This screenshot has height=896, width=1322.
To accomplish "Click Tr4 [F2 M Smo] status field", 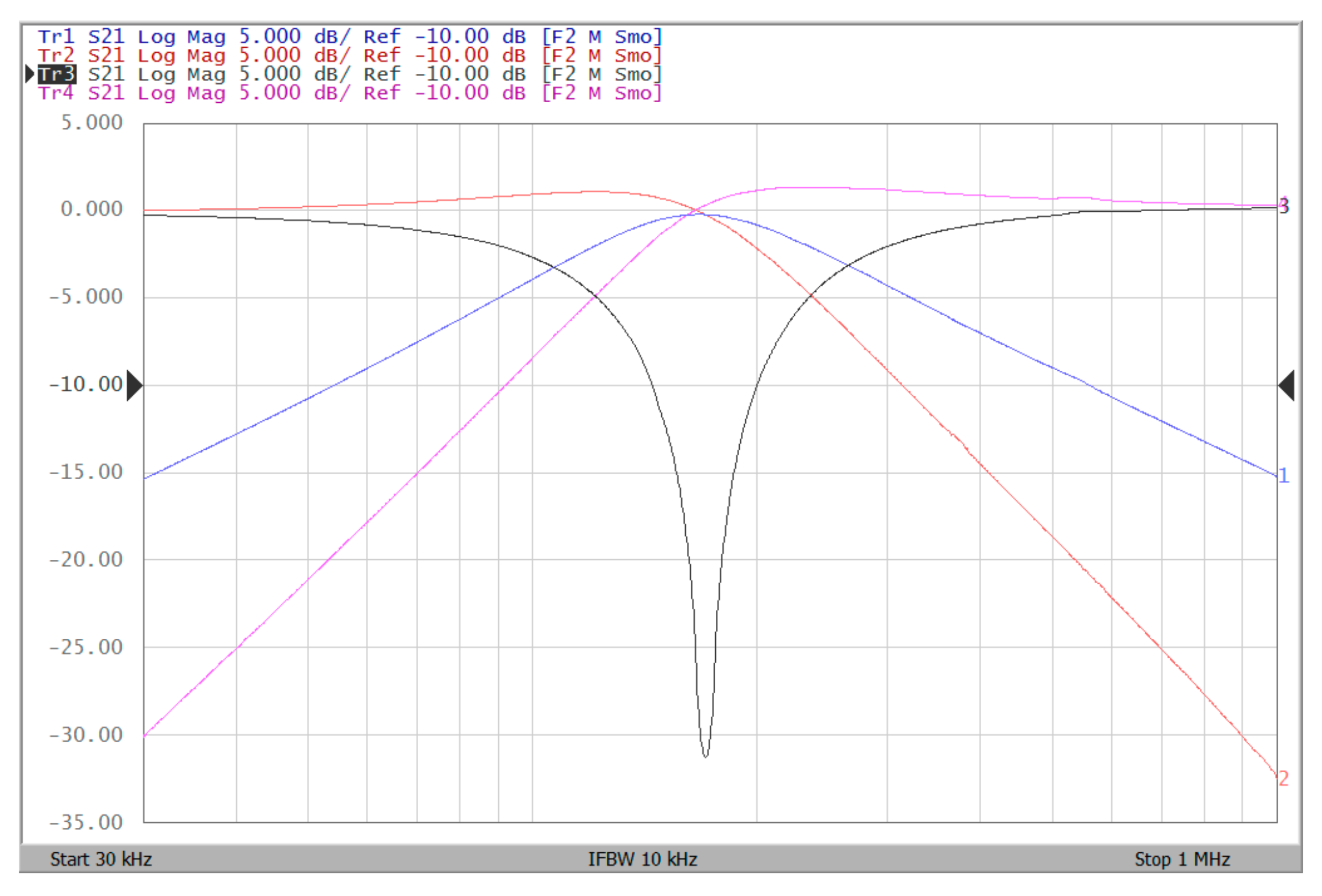I will click(602, 93).
